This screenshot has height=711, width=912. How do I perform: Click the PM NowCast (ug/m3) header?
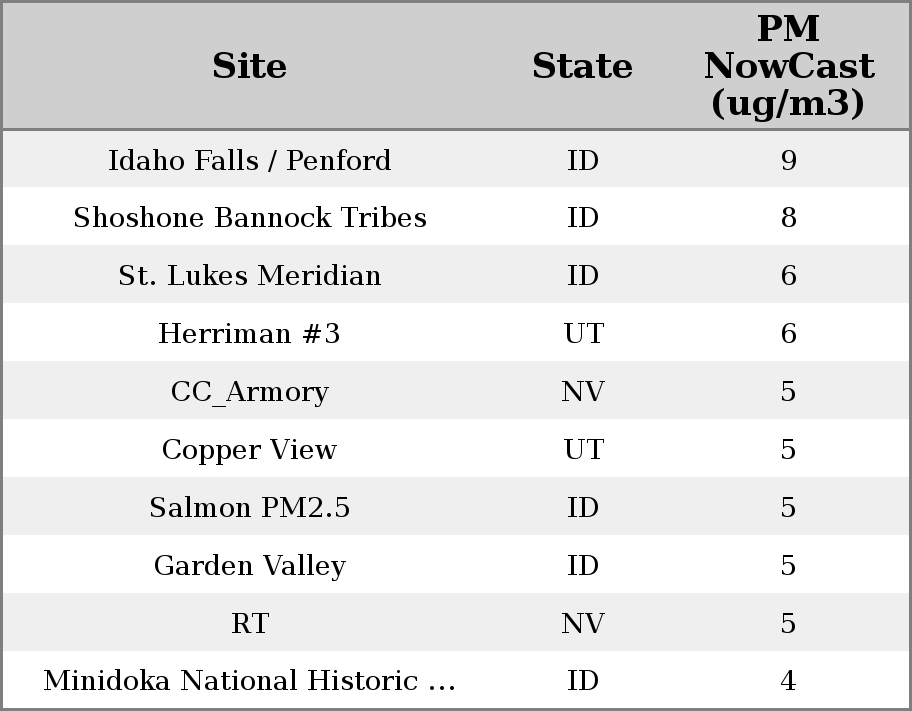(x=788, y=66)
